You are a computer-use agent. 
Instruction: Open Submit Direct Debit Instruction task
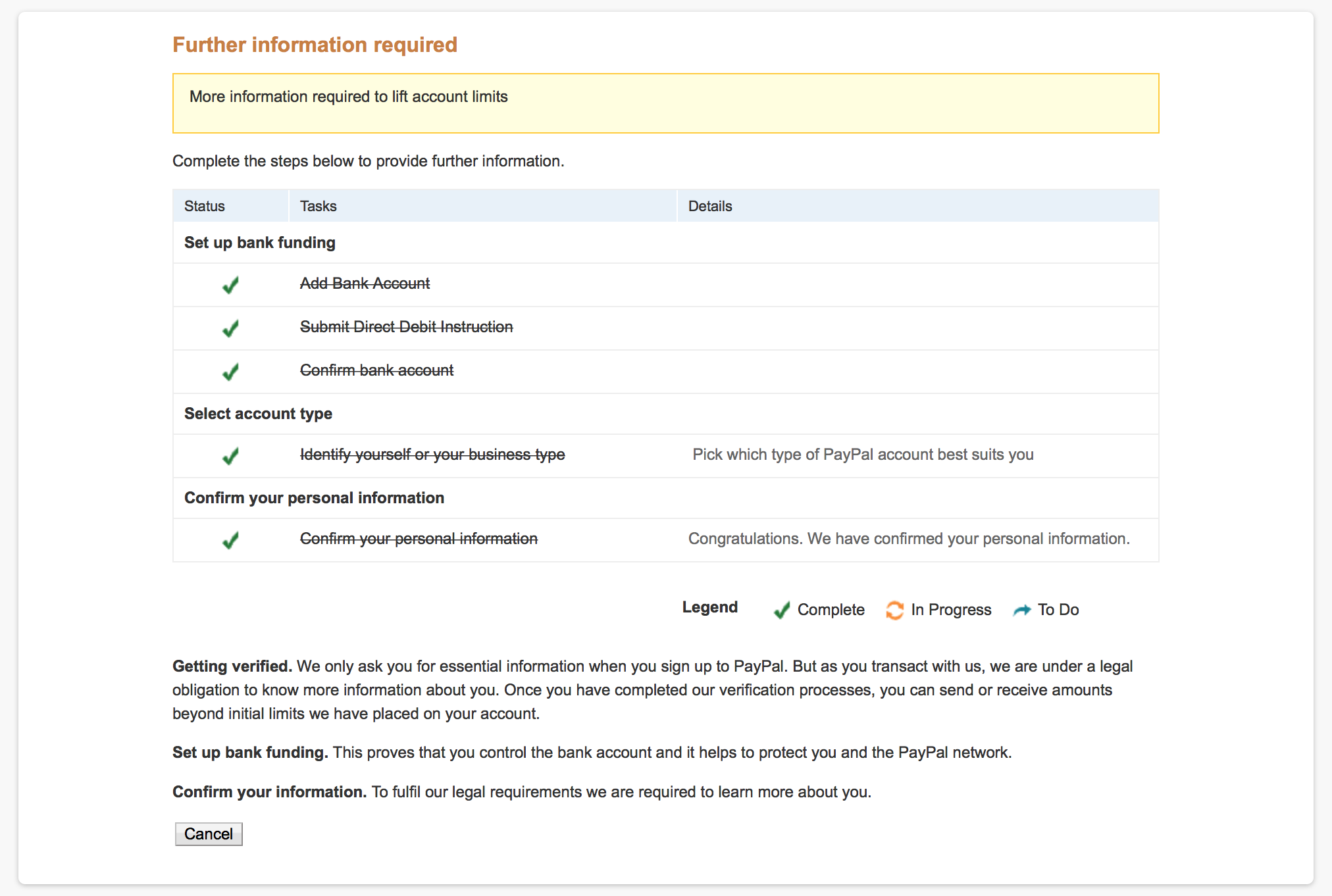click(x=406, y=327)
